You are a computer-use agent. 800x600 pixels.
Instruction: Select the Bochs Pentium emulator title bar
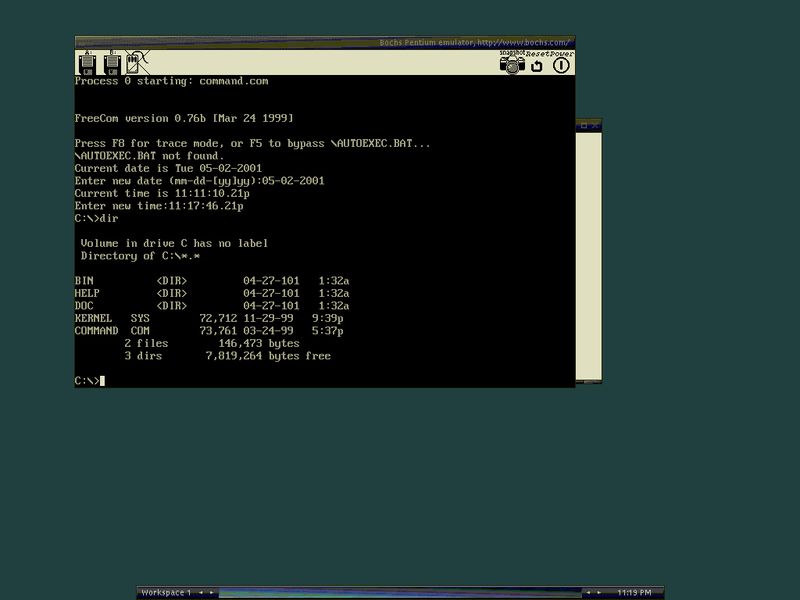pos(325,42)
